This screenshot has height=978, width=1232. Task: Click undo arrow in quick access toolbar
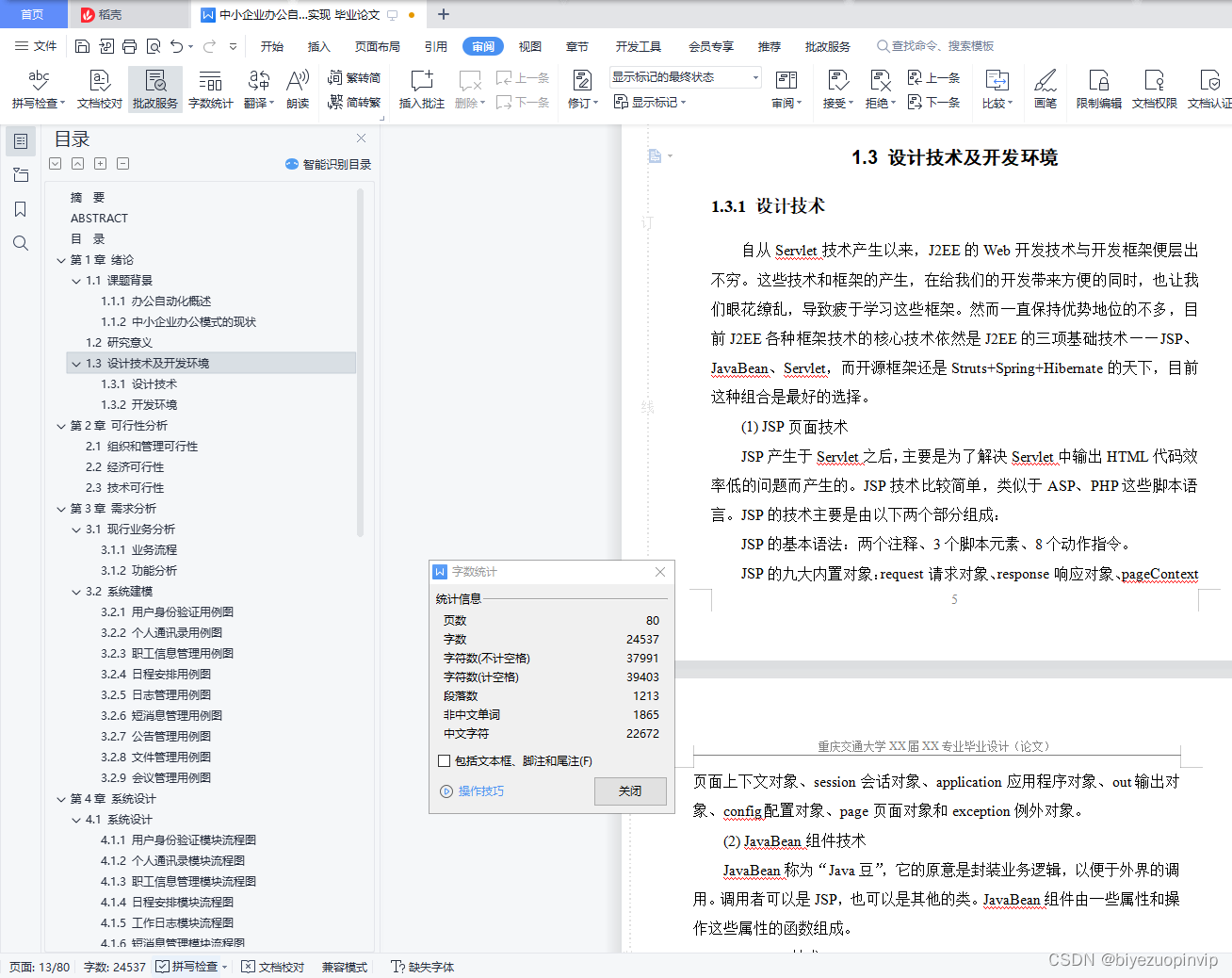click(176, 46)
